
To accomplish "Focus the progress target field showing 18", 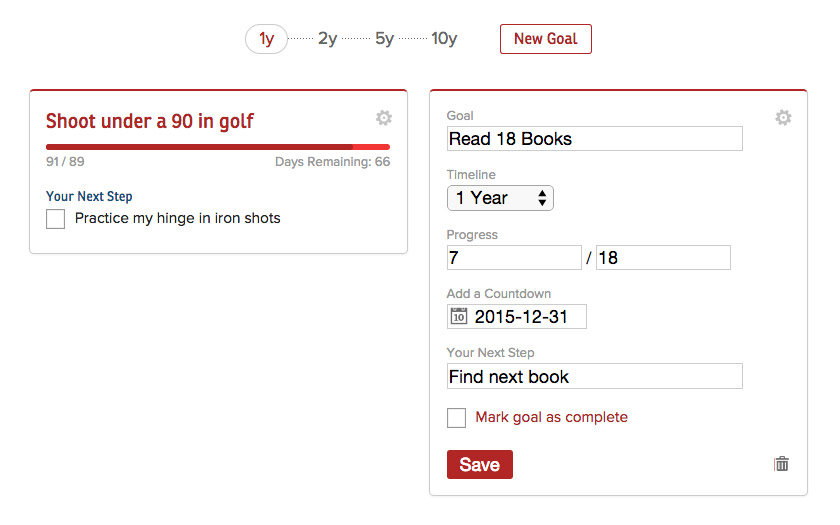I will click(x=663, y=258).
